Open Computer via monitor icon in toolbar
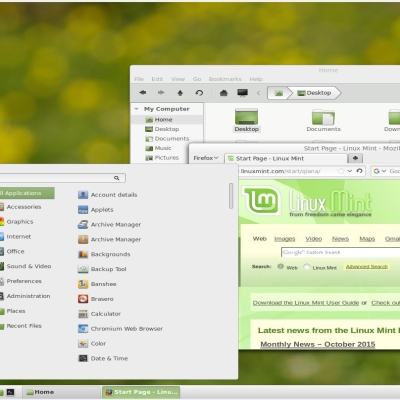The width and height of the screenshot is (400, 400). 242,93
